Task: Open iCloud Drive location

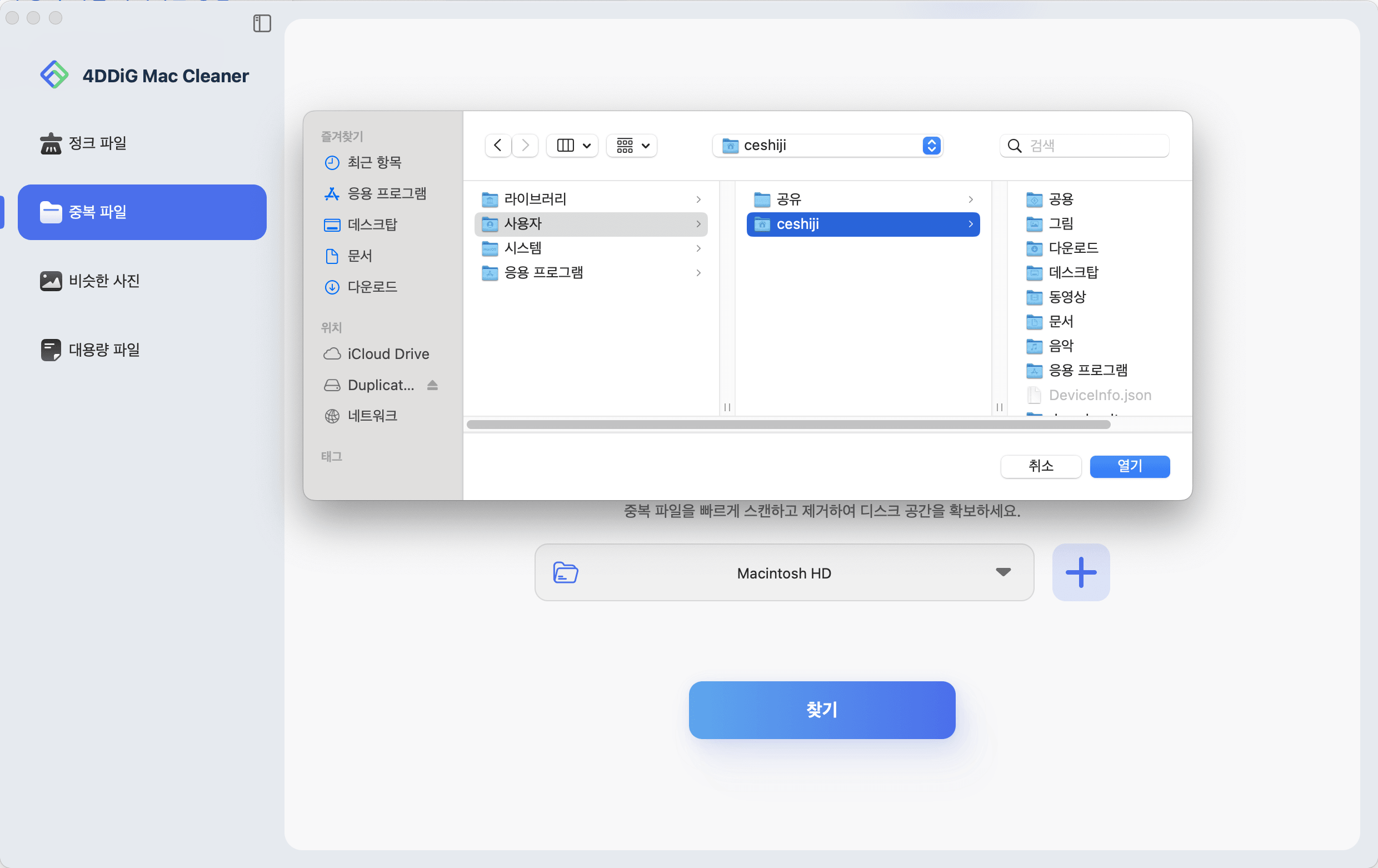Action: click(x=387, y=354)
